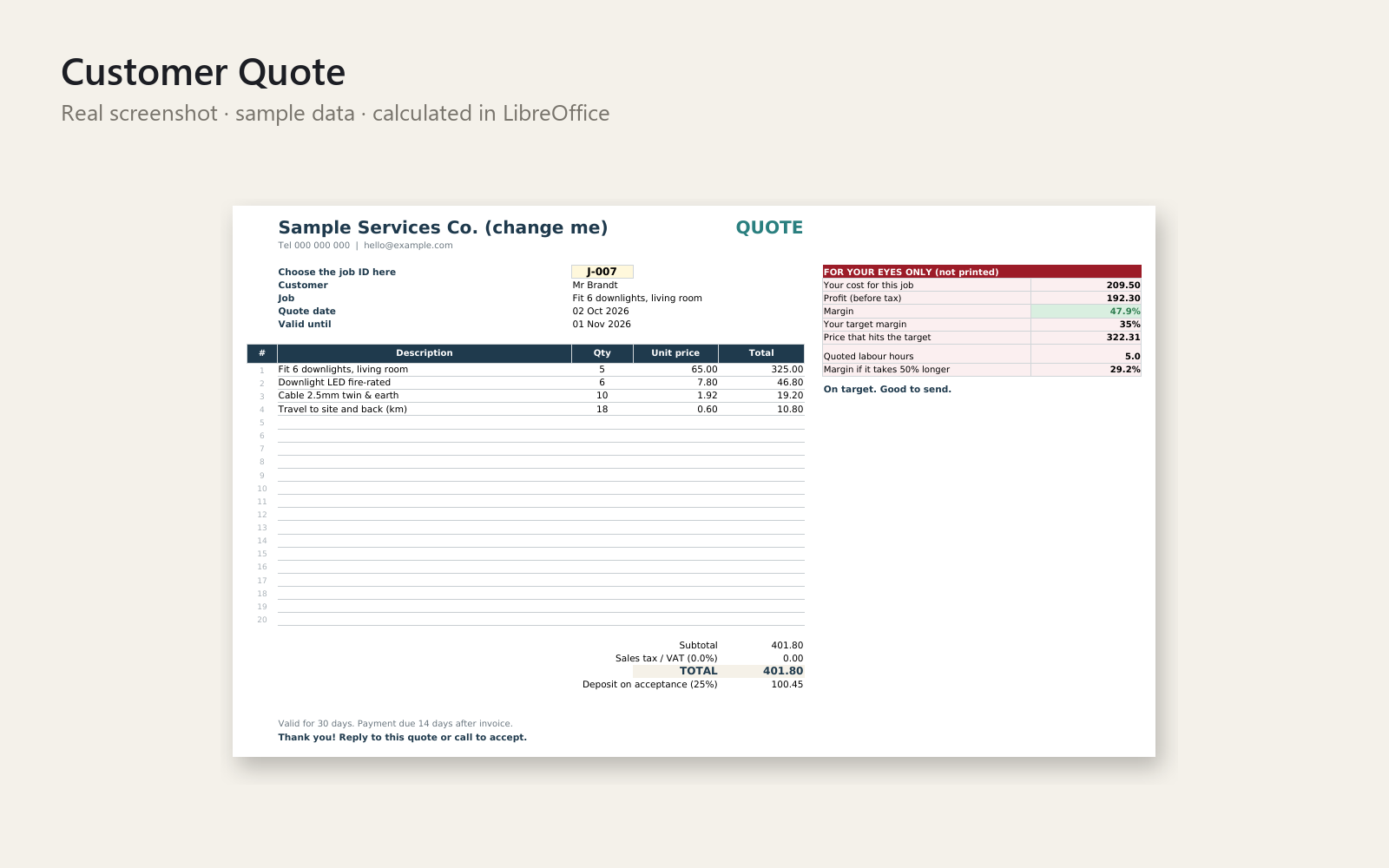Click the teal QUOTE heading
1389x868 pixels.
[x=769, y=227]
